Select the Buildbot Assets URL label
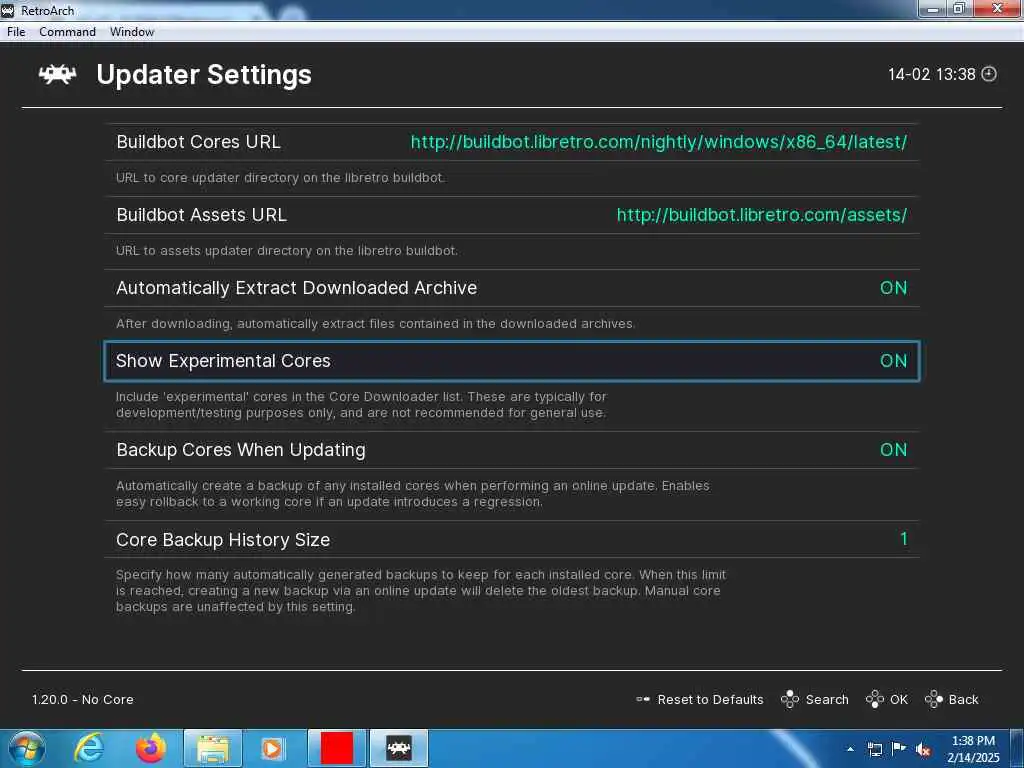 [202, 215]
